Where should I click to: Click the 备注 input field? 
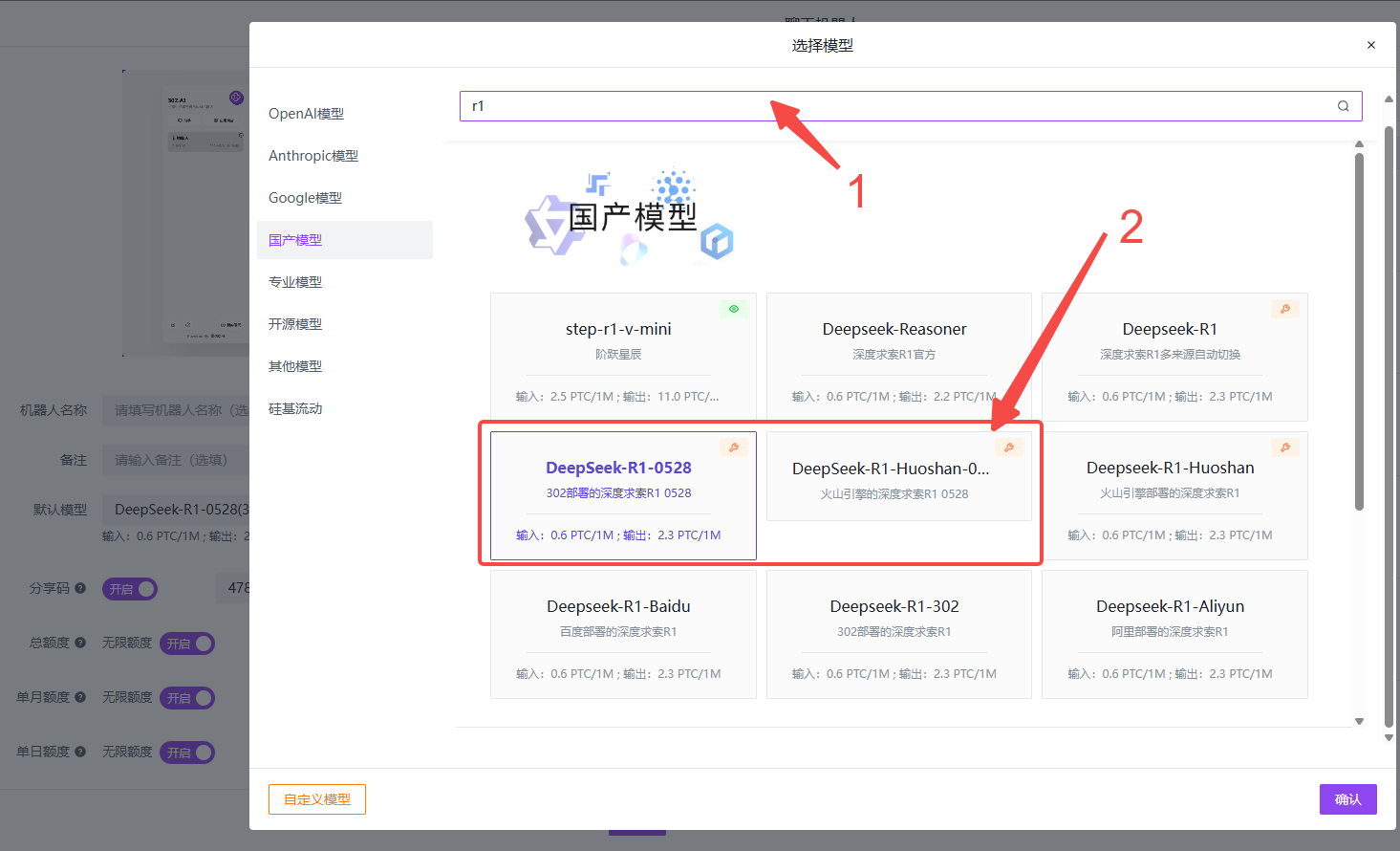pos(176,460)
